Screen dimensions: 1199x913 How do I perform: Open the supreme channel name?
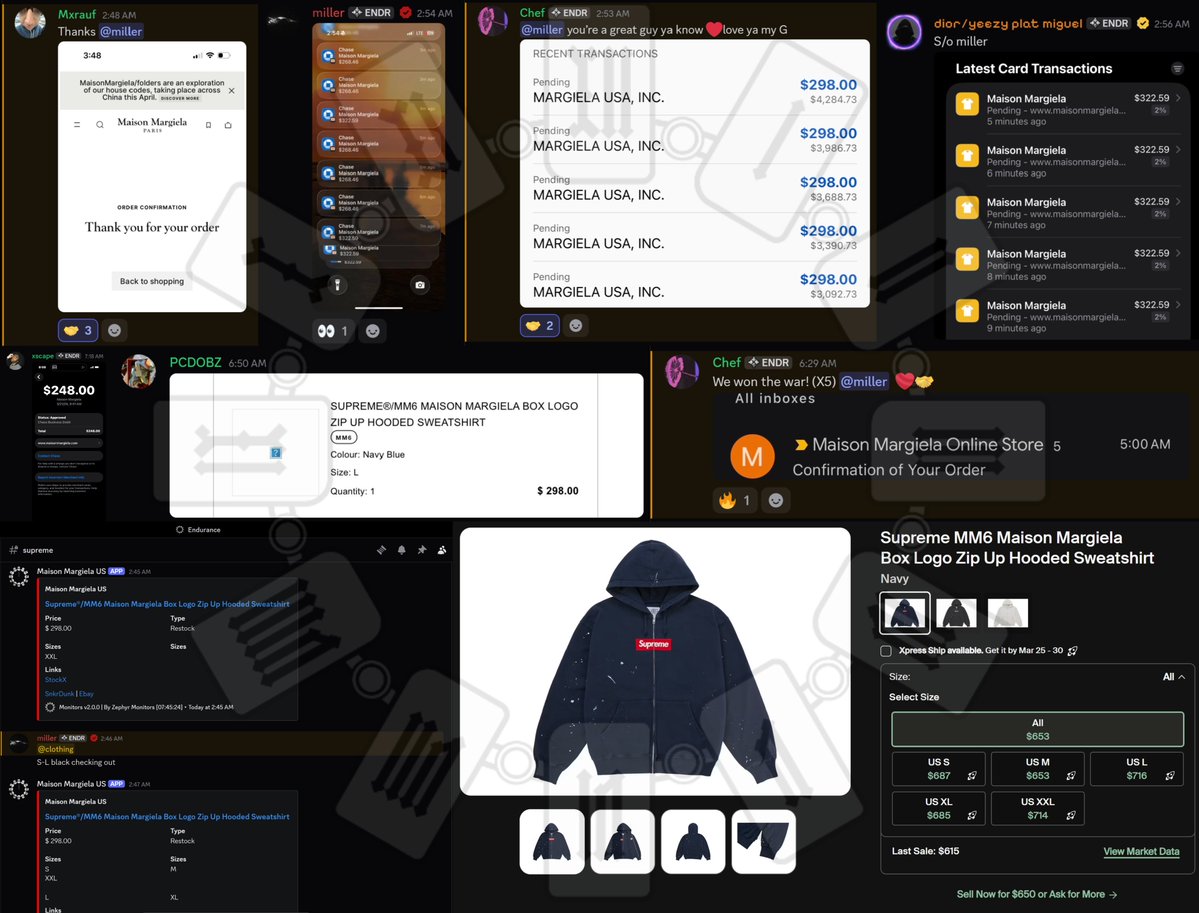[37, 550]
